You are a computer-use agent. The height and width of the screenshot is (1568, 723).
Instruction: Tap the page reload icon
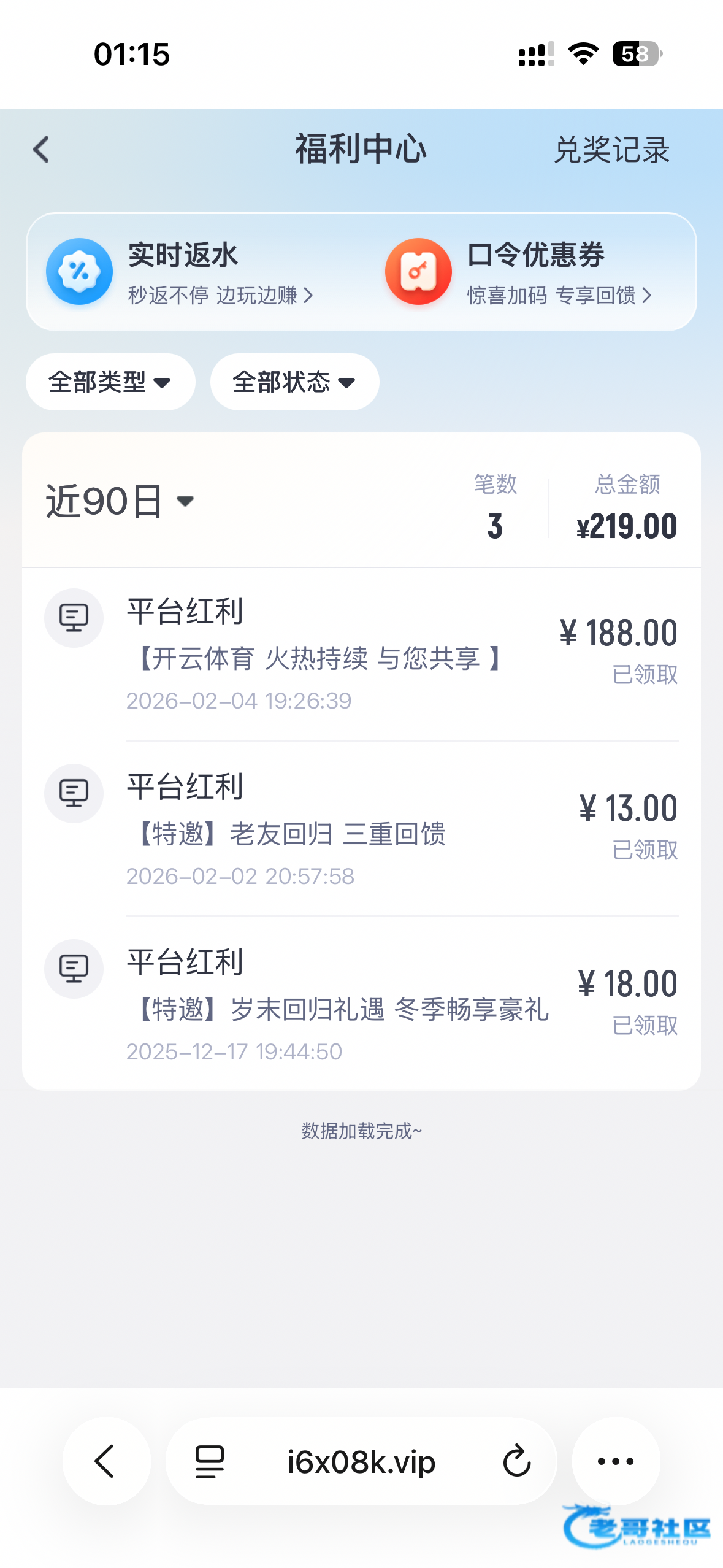pyautogui.click(x=516, y=1461)
